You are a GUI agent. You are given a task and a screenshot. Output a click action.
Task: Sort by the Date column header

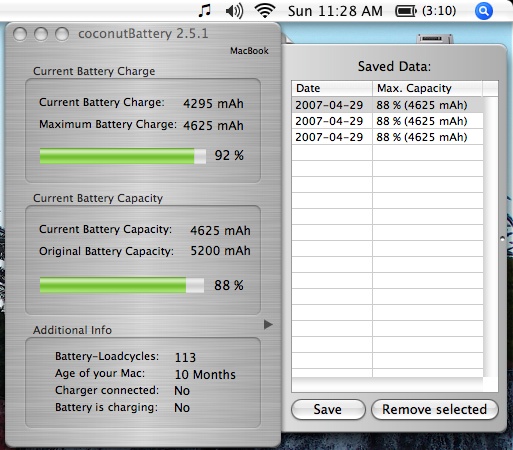[332, 88]
